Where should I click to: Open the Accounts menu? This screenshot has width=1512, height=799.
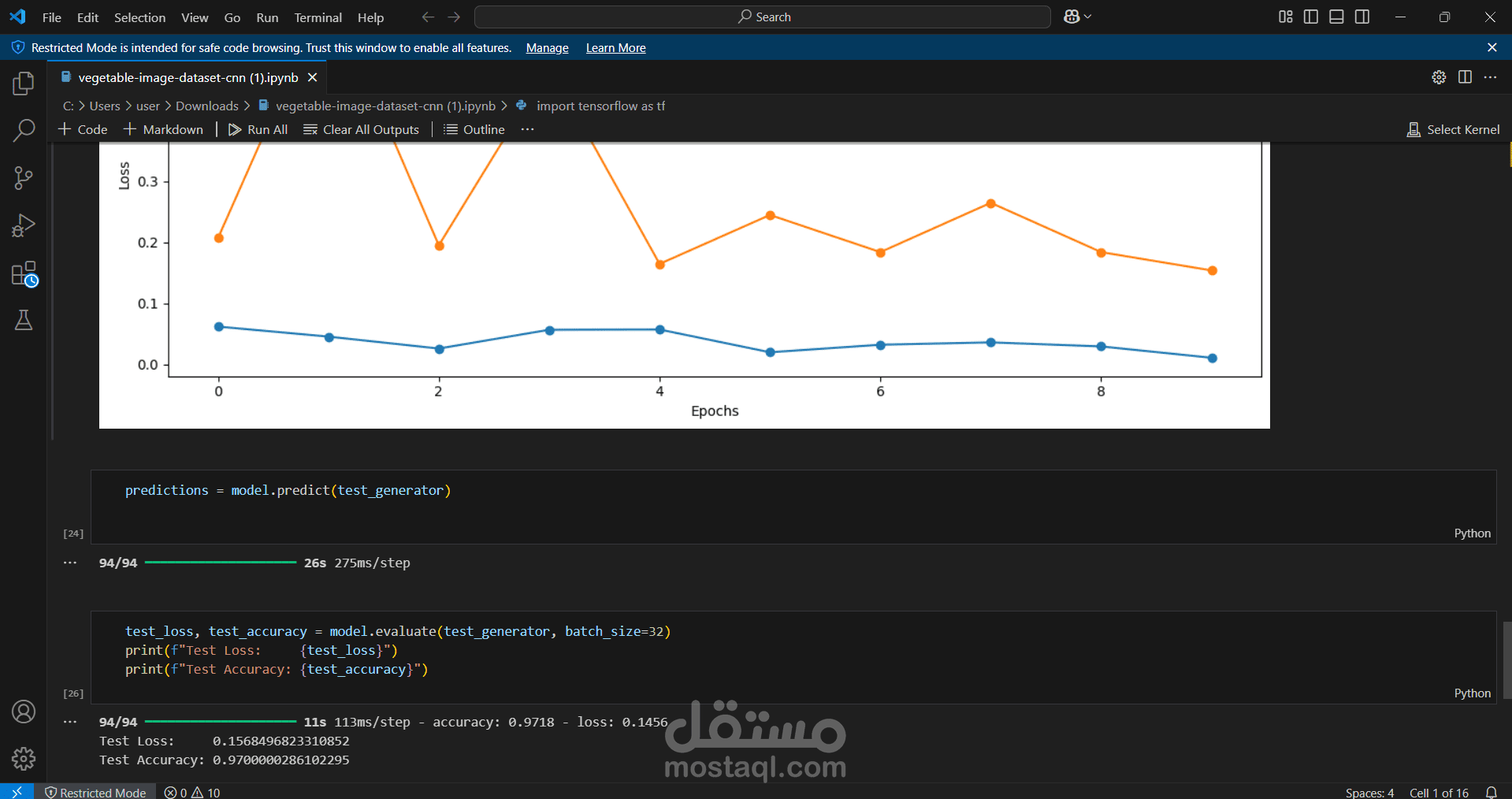24,712
